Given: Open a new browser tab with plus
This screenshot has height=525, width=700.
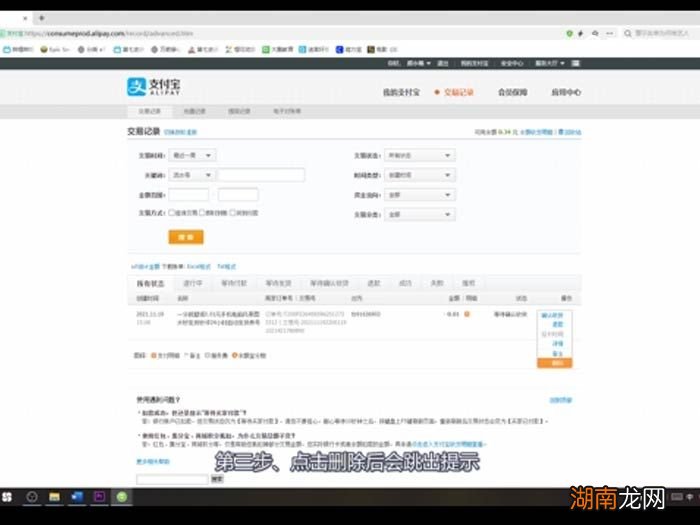Looking at the screenshot, I should point(42,18).
